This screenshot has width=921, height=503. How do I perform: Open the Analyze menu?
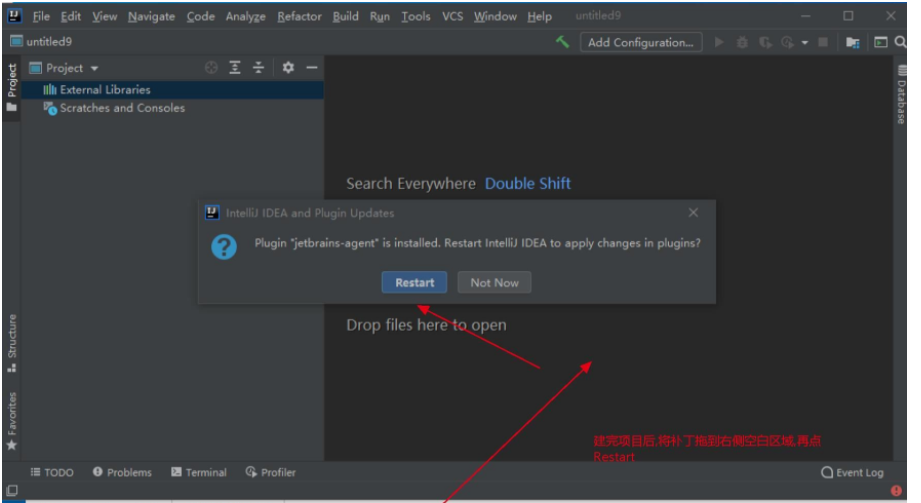(x=246, y=16)
